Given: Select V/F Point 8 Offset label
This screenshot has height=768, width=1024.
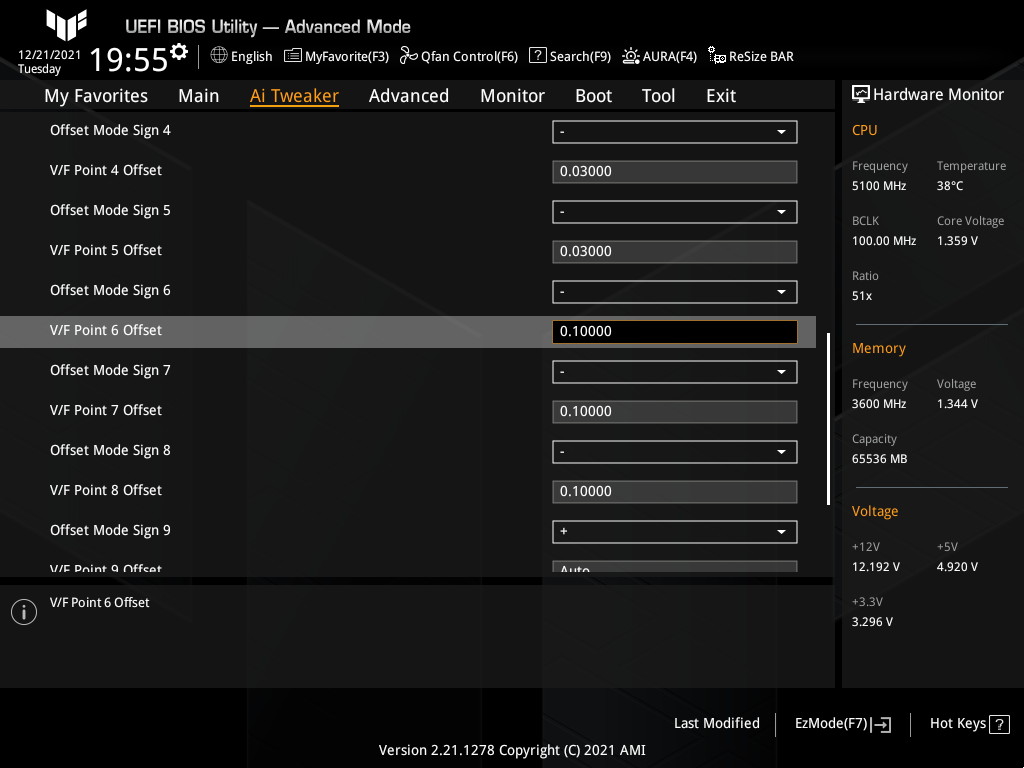Looking at the screenshot, I should tap(106, 490).
